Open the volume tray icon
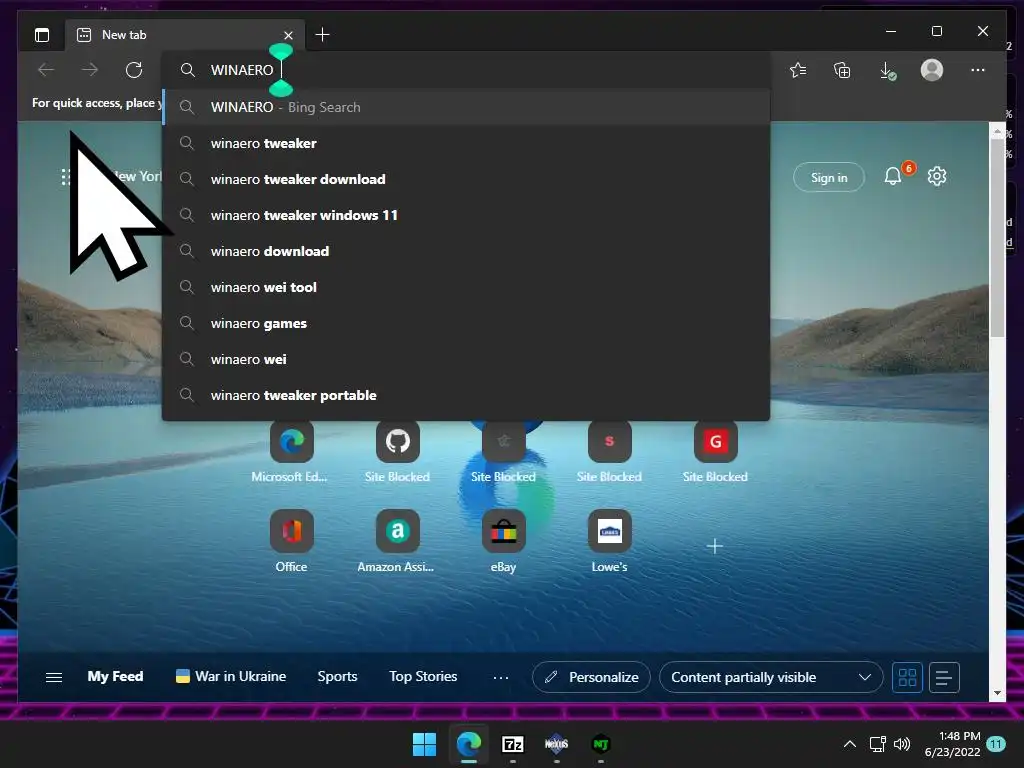This screenshot has height=768, width=1024. [x=902, y=744]
